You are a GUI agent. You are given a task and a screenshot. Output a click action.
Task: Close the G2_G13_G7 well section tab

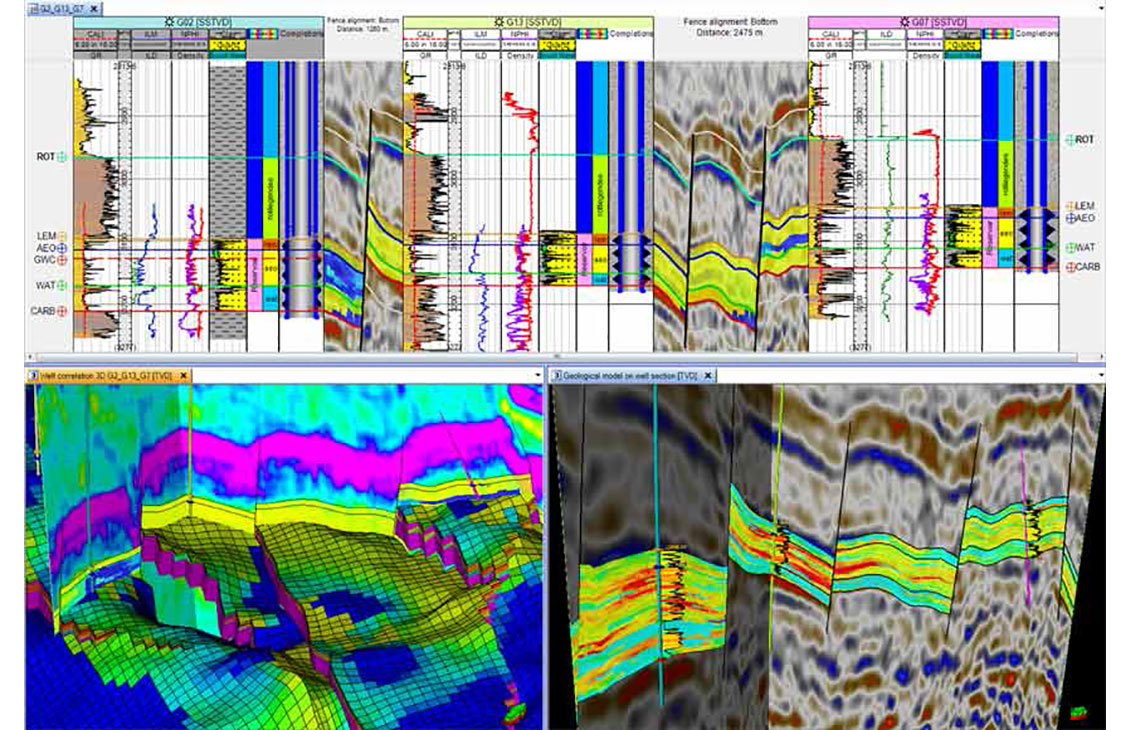click(x=93, y=8)
